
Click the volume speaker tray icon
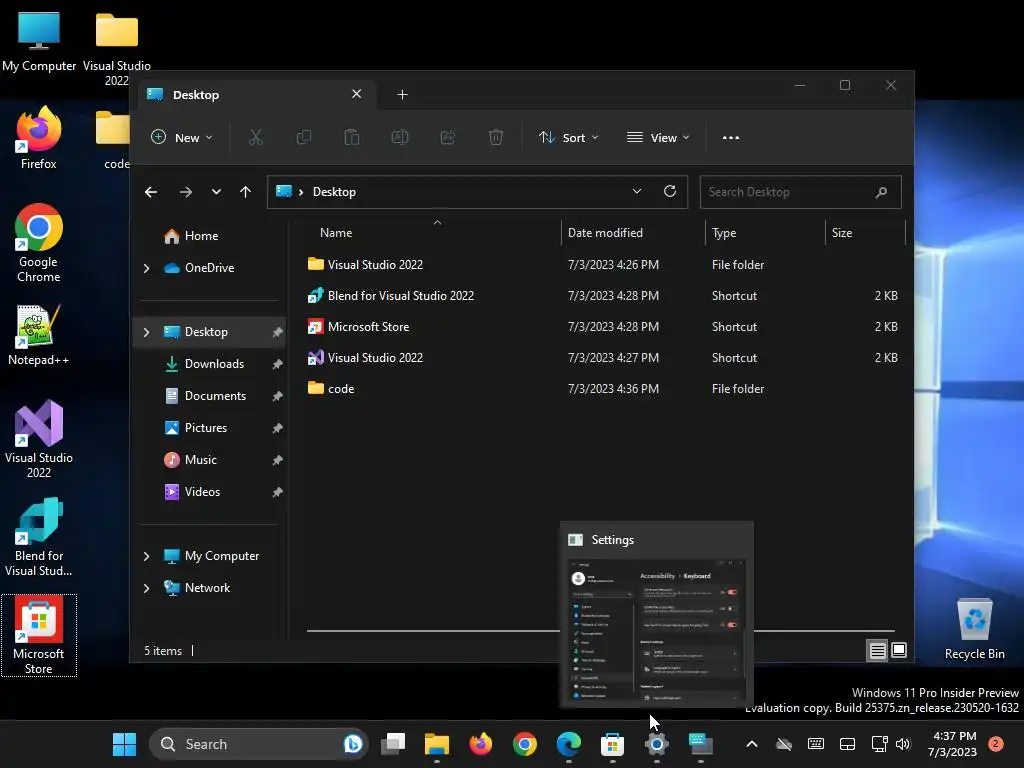pyautogui.click(x=903, y=744)
